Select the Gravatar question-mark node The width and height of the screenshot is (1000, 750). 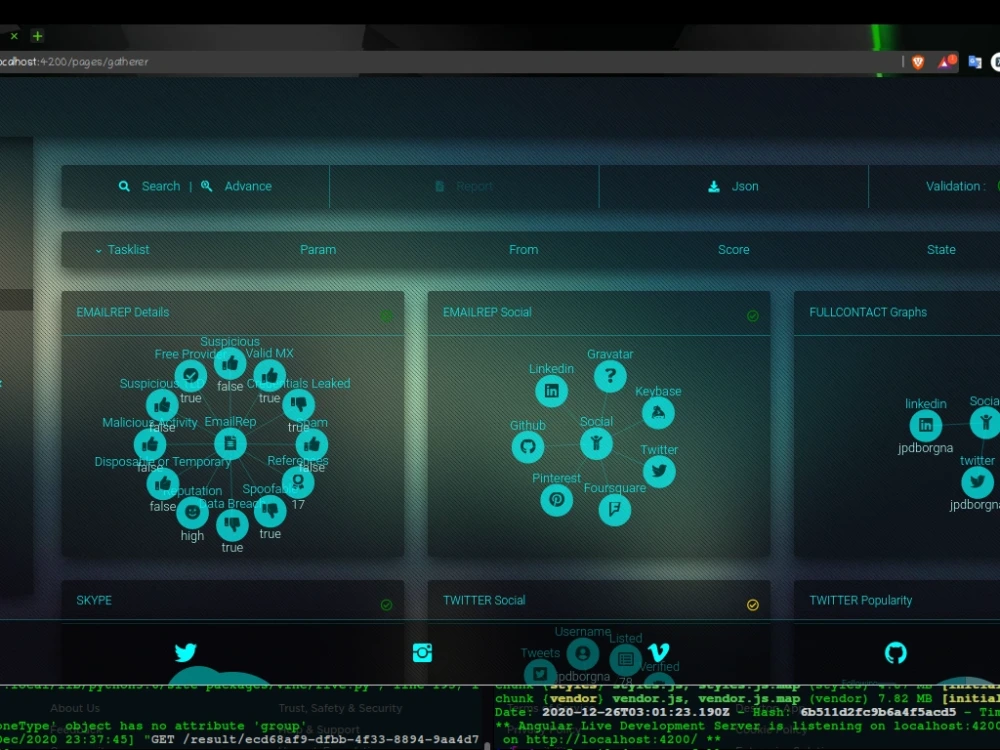point(610,376)
